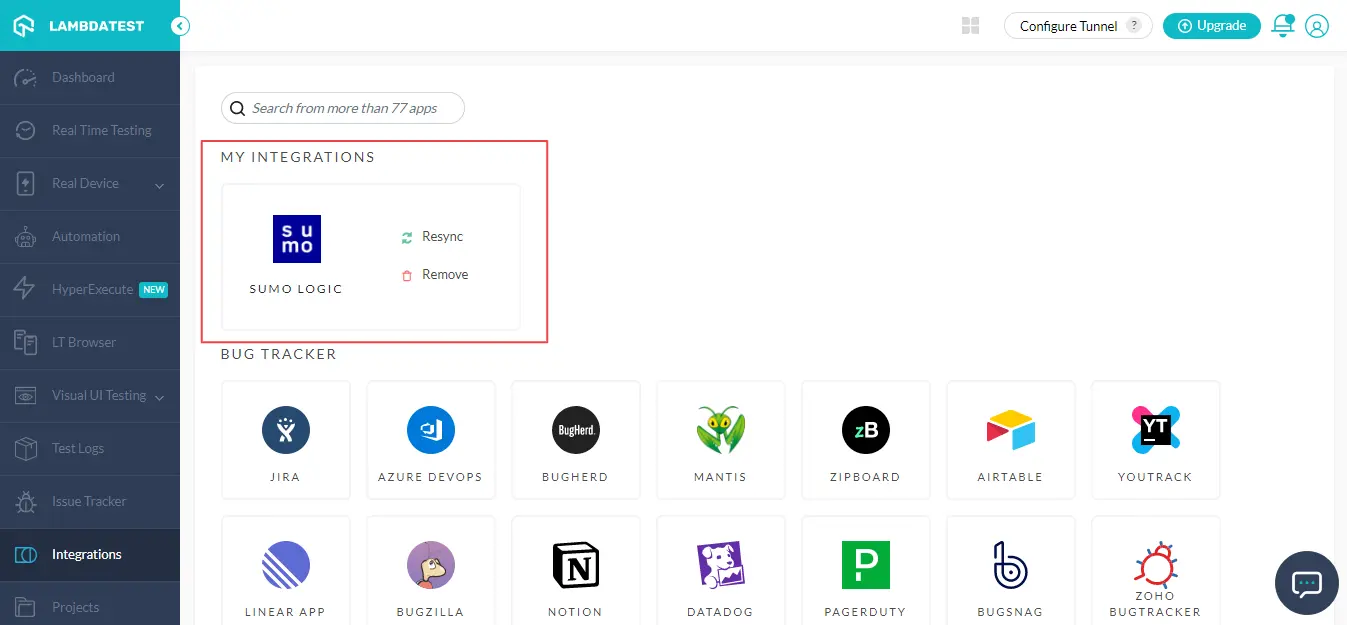Viewport: 1347px width, 625px height.
Task: Open the notifications bell icon
Action: point(1282,26)
